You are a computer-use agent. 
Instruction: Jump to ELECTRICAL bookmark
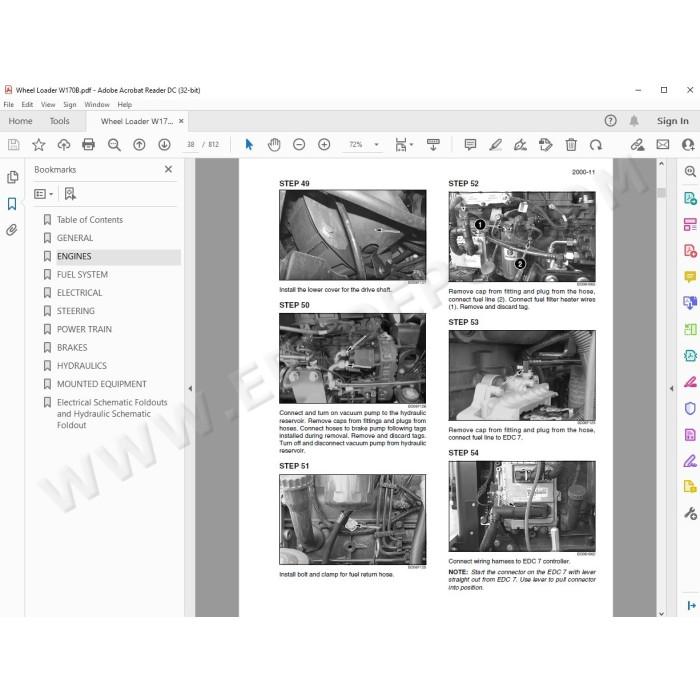(79, 293)
